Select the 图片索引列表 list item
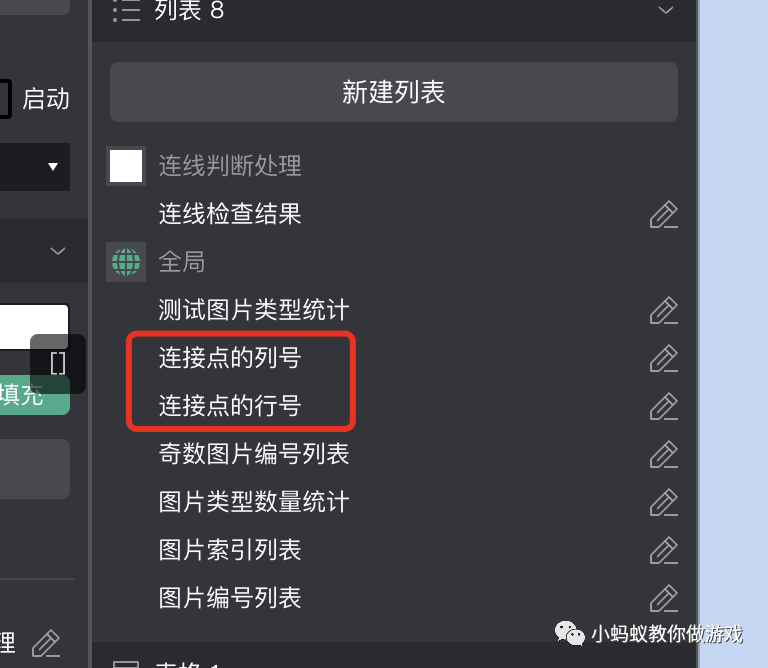The image size is (768, 668). pos(230,549)
